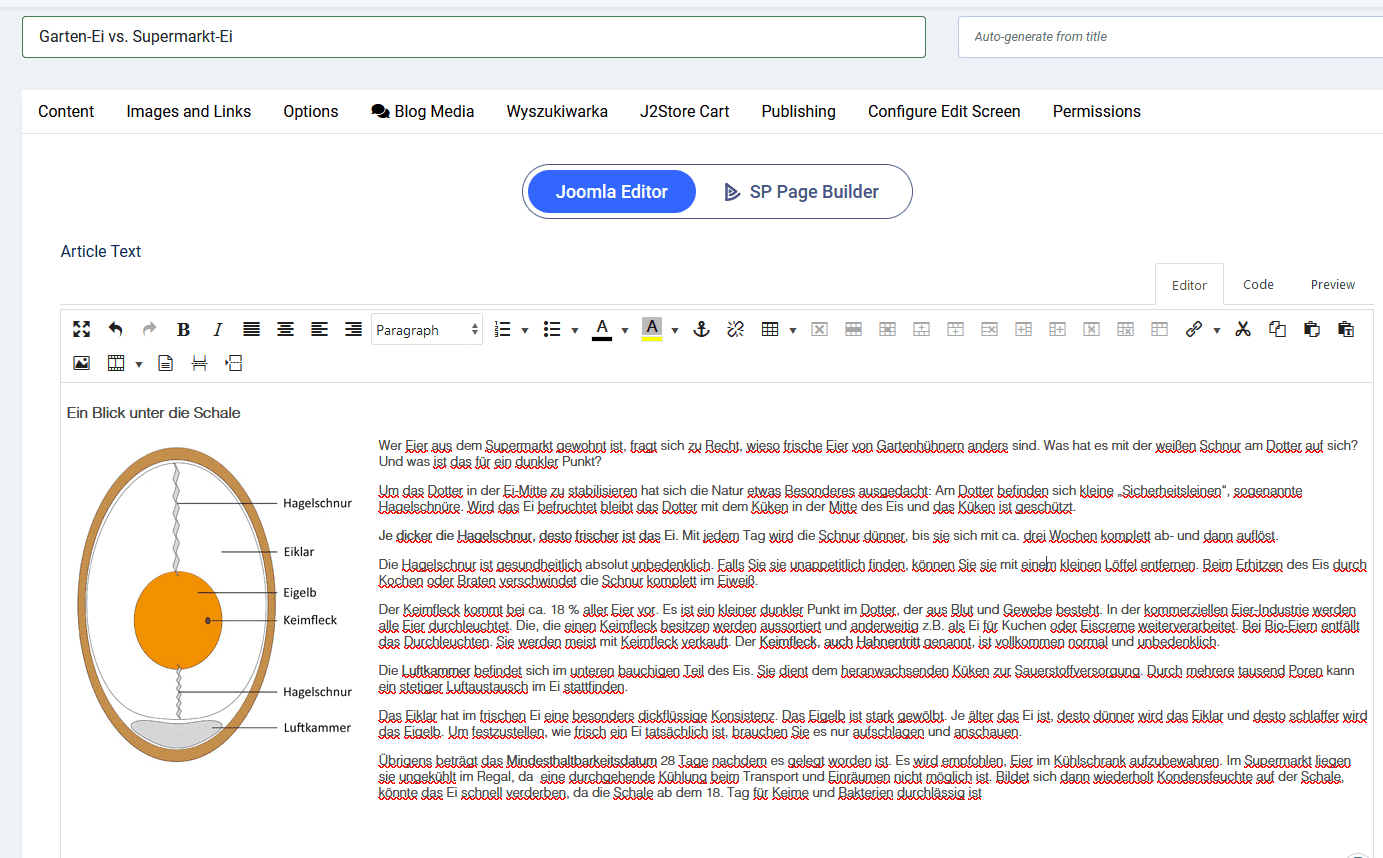This screenshot has width=1383, height=858.
Task: Toggle center text alignment
Action: [286, 329]
